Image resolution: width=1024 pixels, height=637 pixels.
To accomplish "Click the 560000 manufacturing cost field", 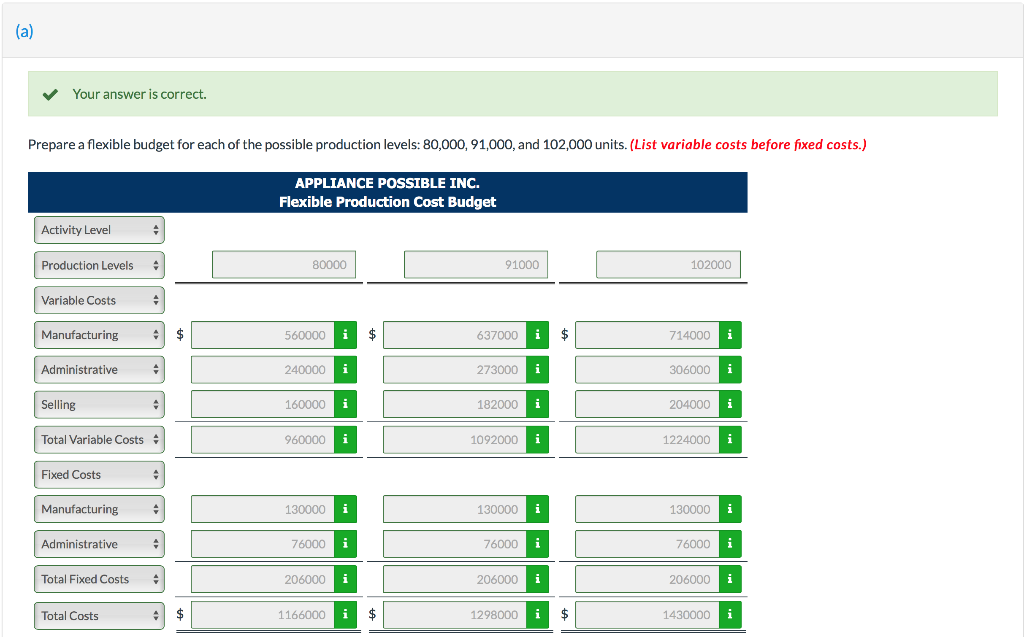I will click(x=263, y=335).
